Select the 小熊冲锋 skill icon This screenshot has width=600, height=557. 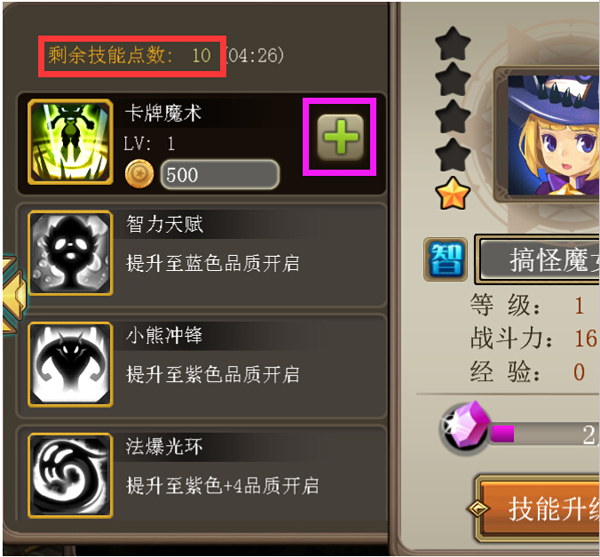[x=70, y=365]
